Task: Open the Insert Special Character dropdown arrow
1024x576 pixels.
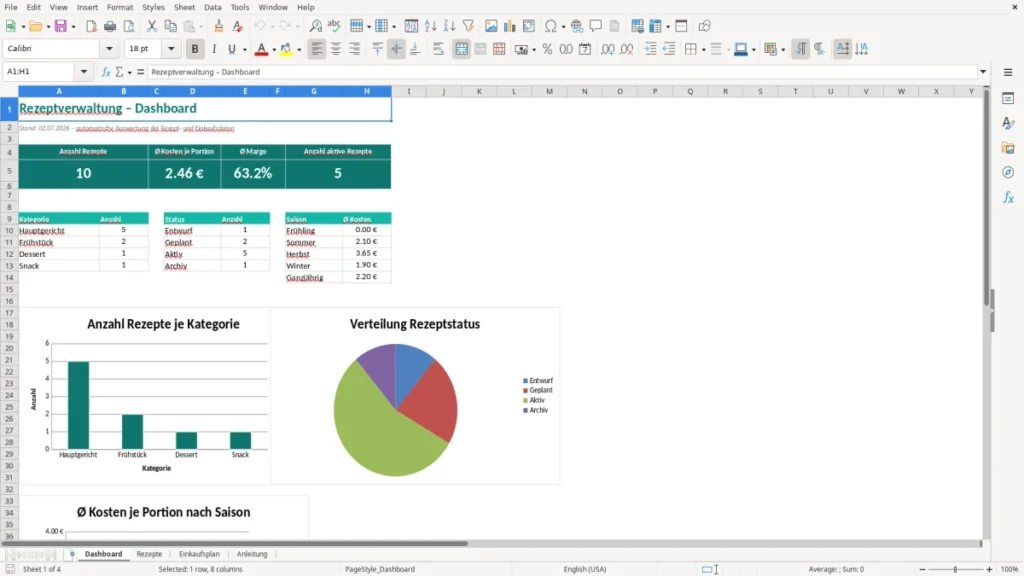Action: tap(563, 27)
